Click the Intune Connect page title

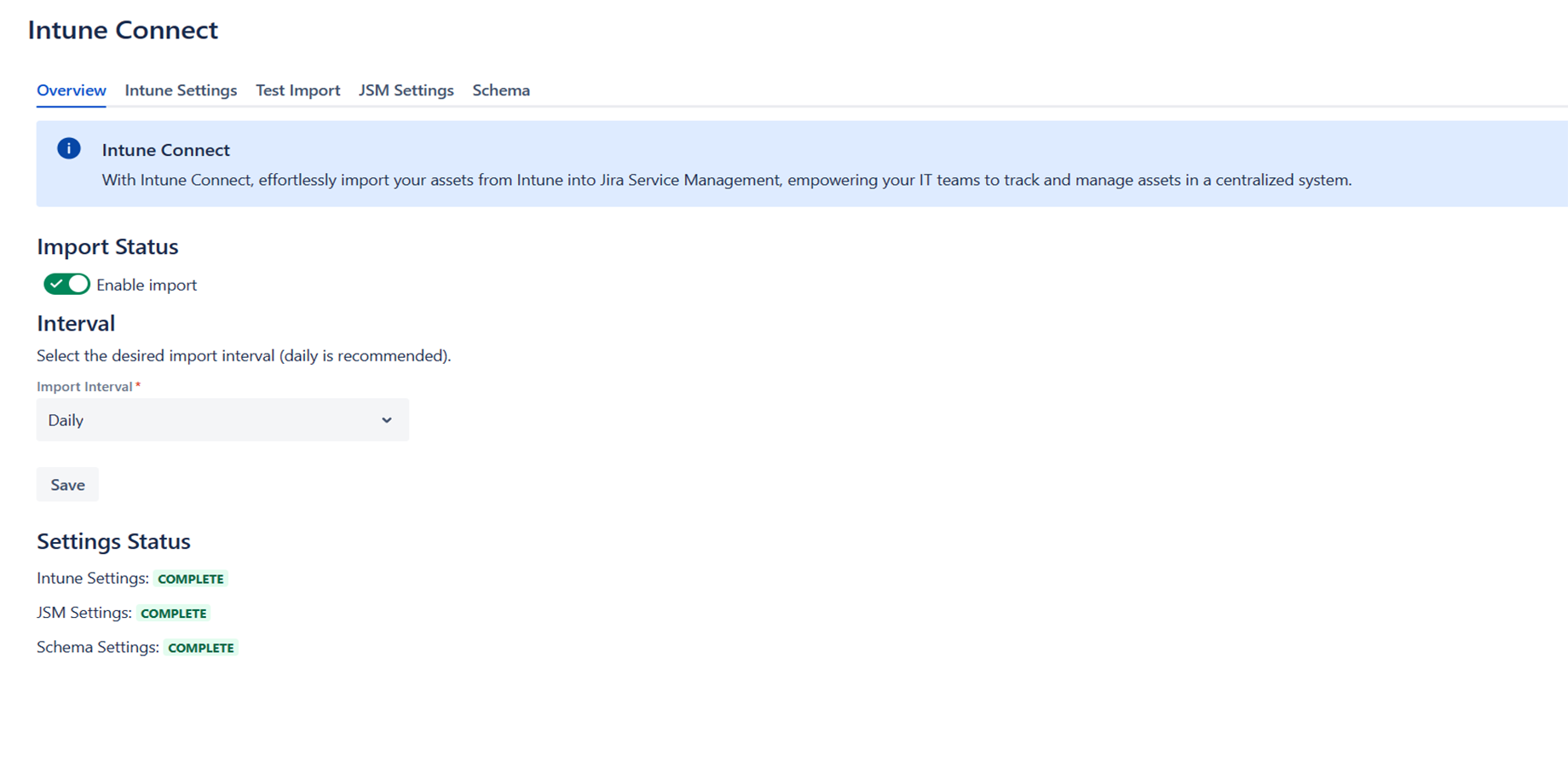(x=123, y=30)
